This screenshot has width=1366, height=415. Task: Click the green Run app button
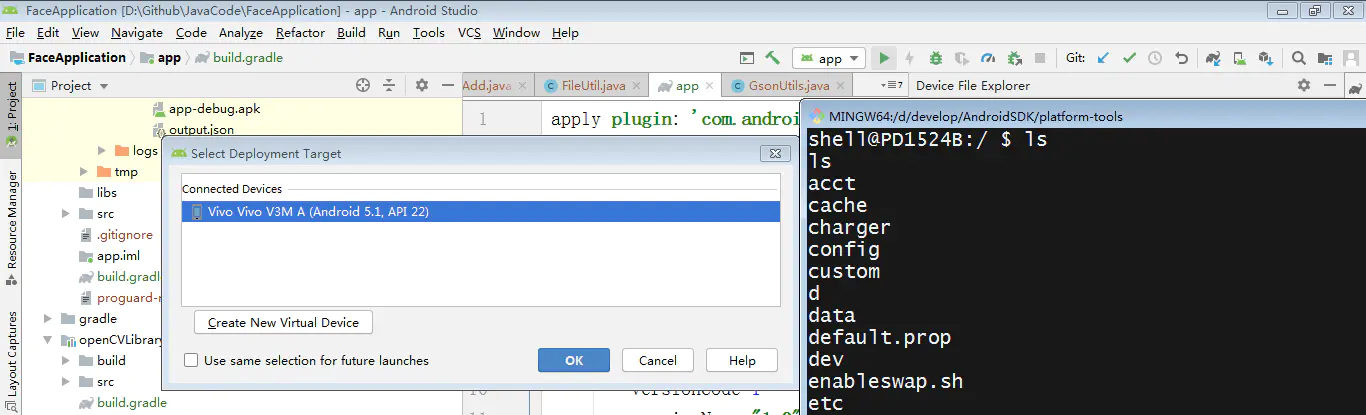[x=884, y=58]
